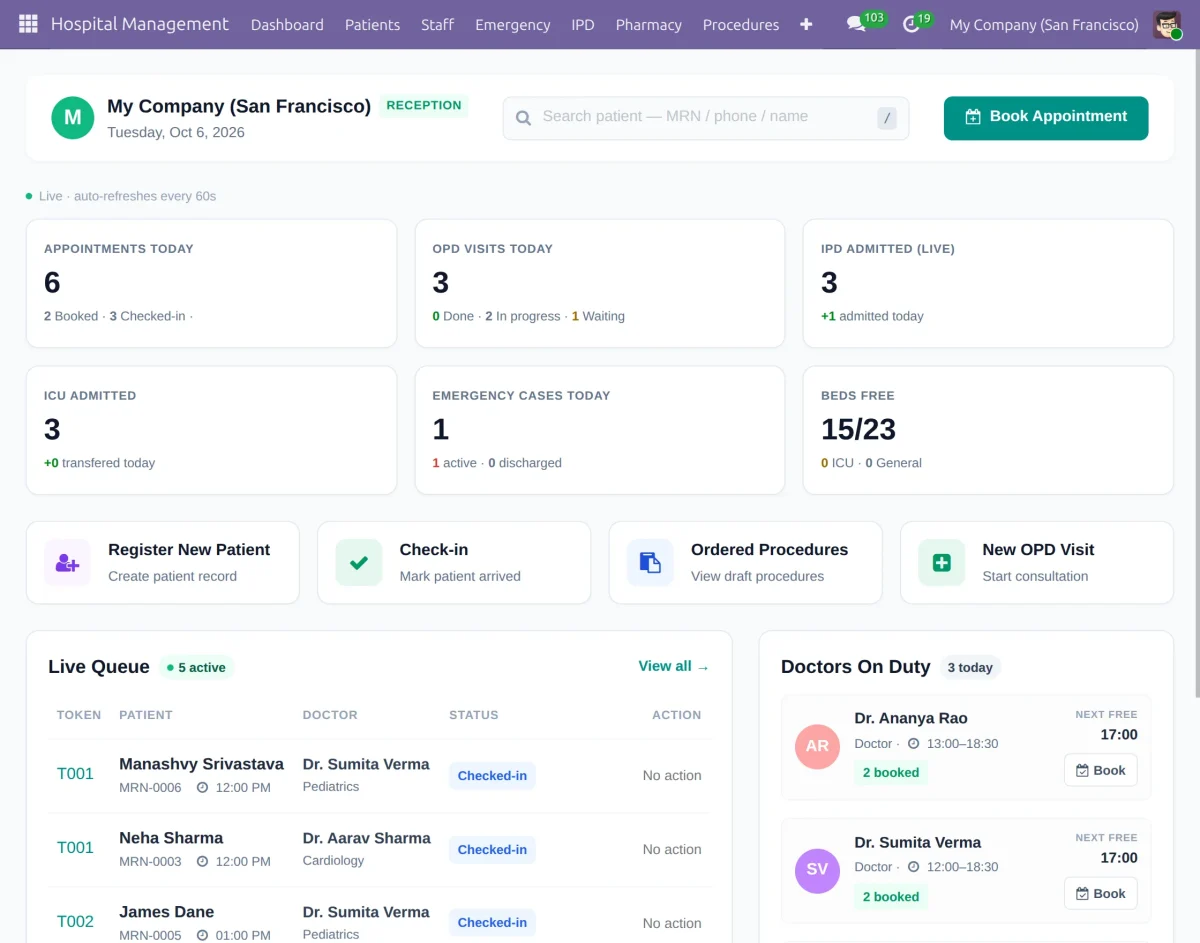Viewport: 1200px width, 943px height.
Task: Open the OPD Visits Today card
Action: click(600, 284)
